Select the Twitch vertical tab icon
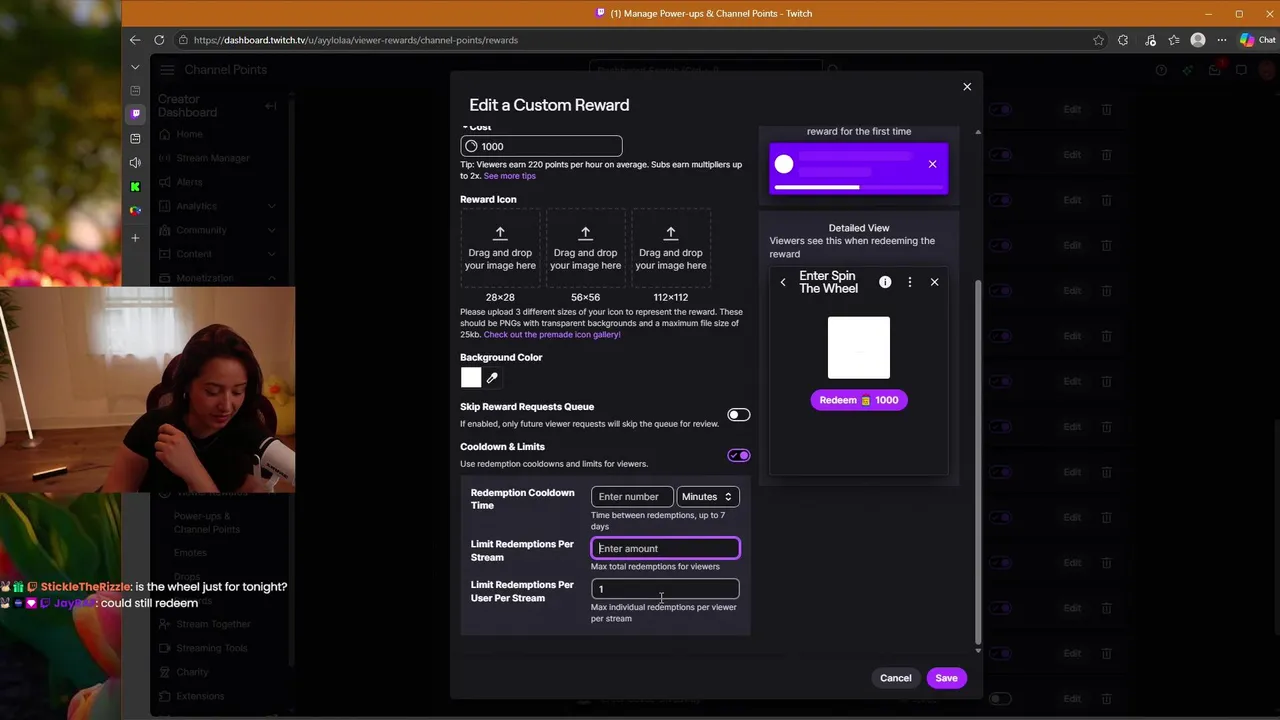This screenshot has width=1280, height=720. point(136,114)
